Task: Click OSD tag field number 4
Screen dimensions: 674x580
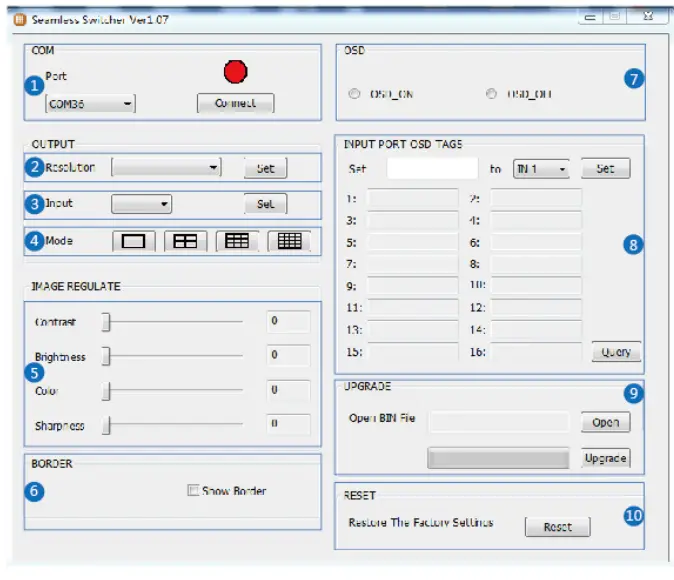Action: pyautogui.click(x=536, y=220)
